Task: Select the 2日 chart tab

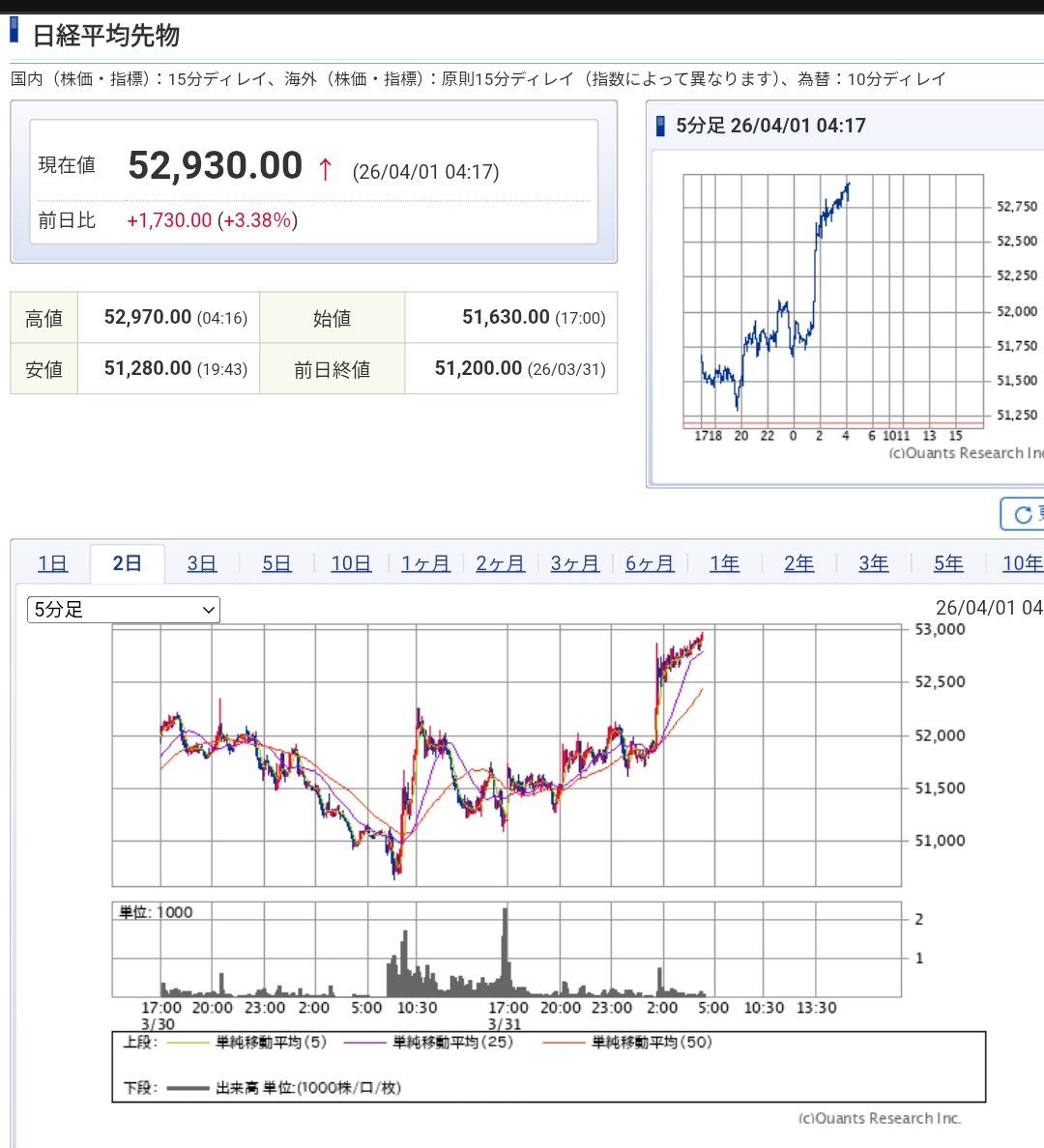Action: [127, 563]
